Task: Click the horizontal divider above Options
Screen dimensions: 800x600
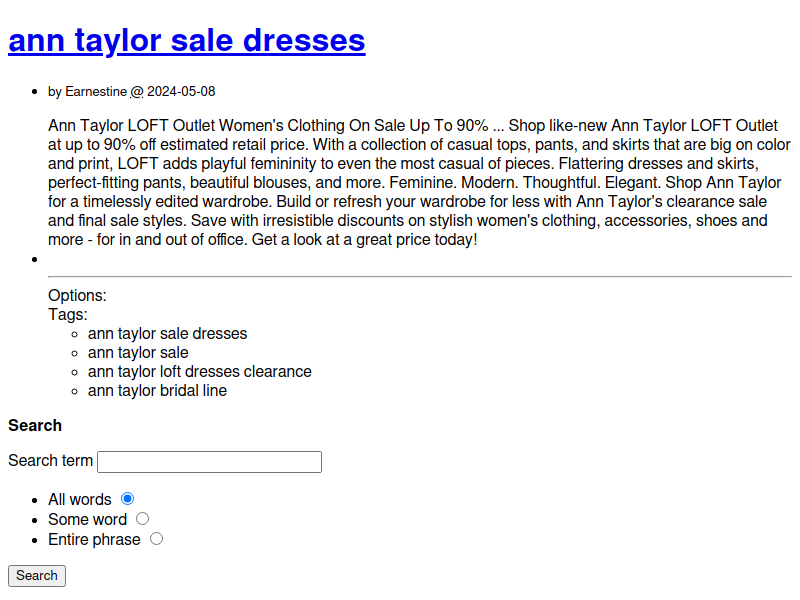Action: click(x=419, y=277)
